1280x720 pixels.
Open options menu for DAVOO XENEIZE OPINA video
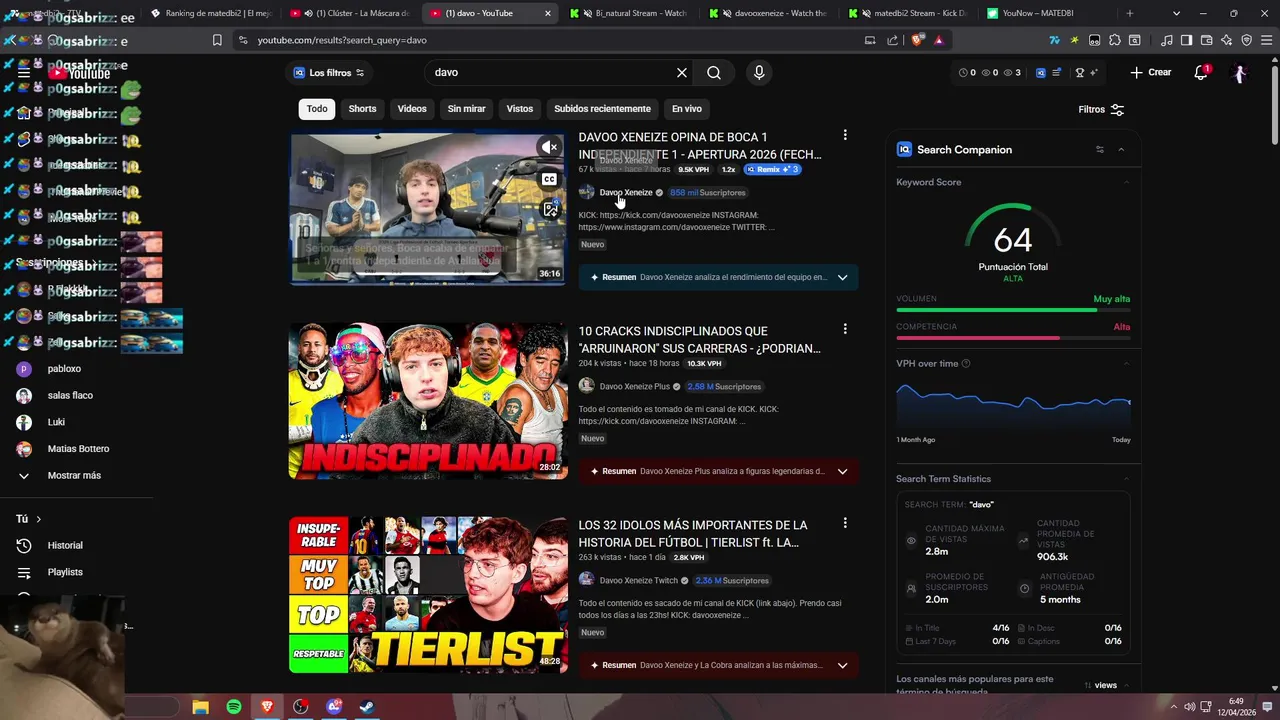pos(845,135)
